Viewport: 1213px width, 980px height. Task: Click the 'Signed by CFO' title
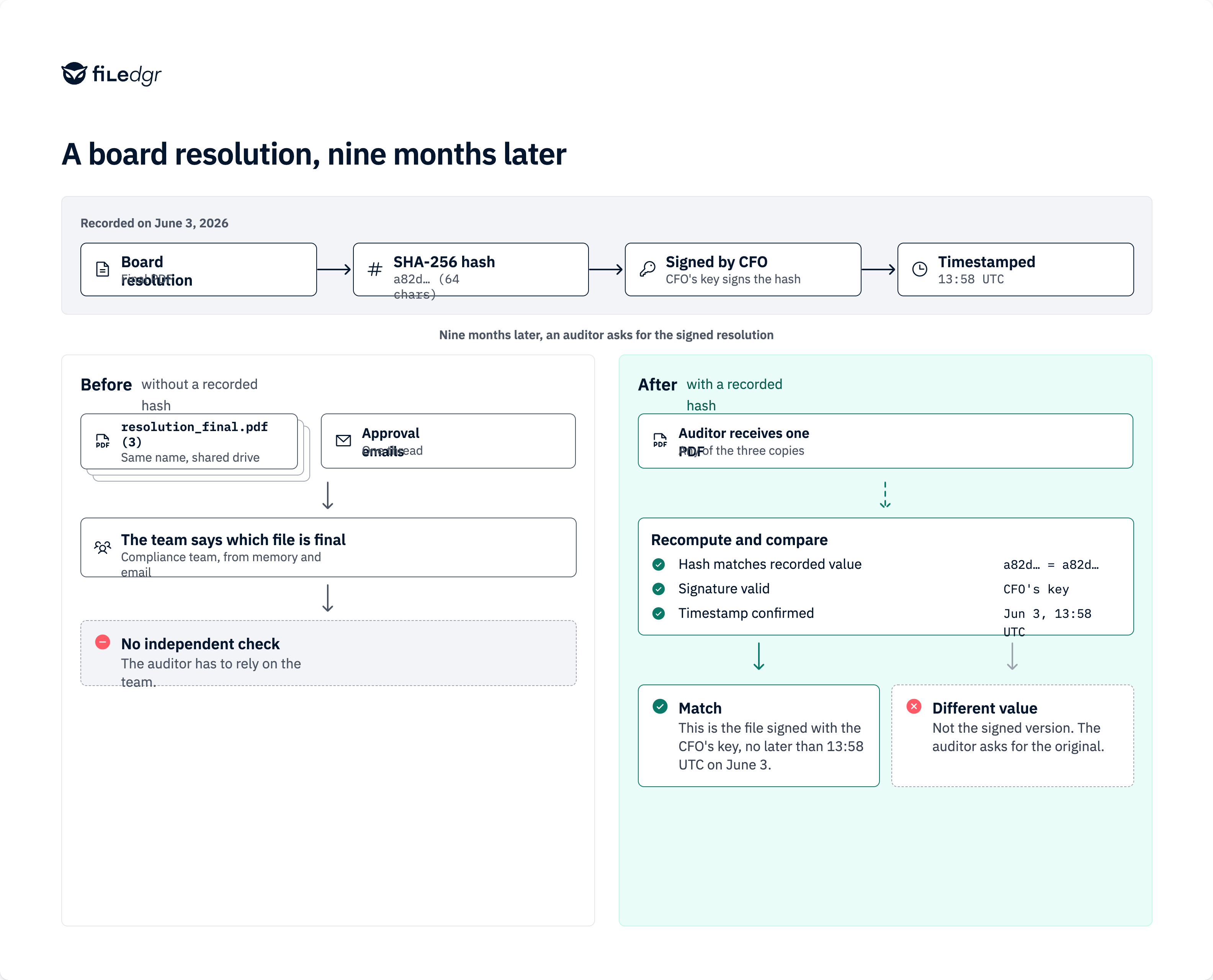pos(716,262)
